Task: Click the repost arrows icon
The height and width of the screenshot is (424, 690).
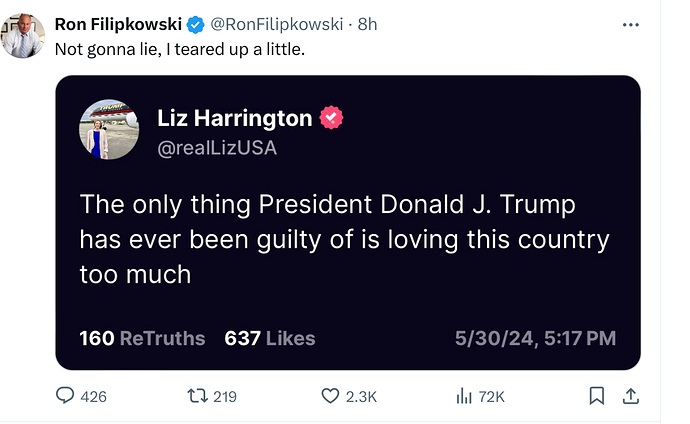Action: [197, 396]
